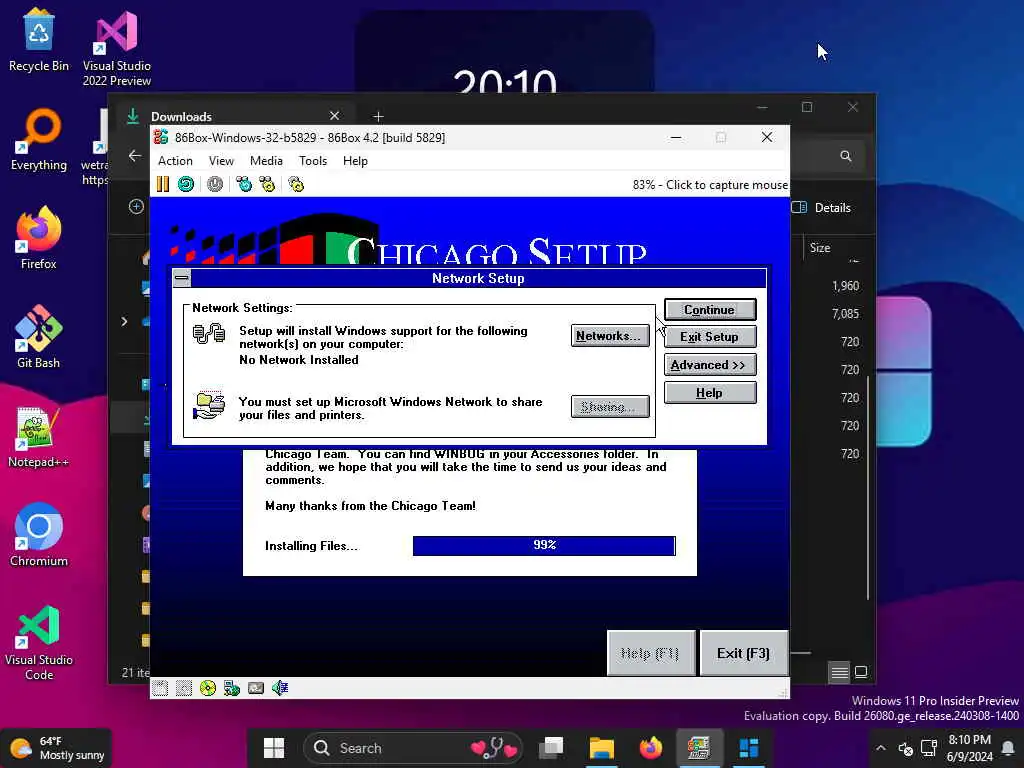Open Recycle Bin desktop icon
The width and height of the screenshot is (1024, 768).
click(x=39, y=40)
